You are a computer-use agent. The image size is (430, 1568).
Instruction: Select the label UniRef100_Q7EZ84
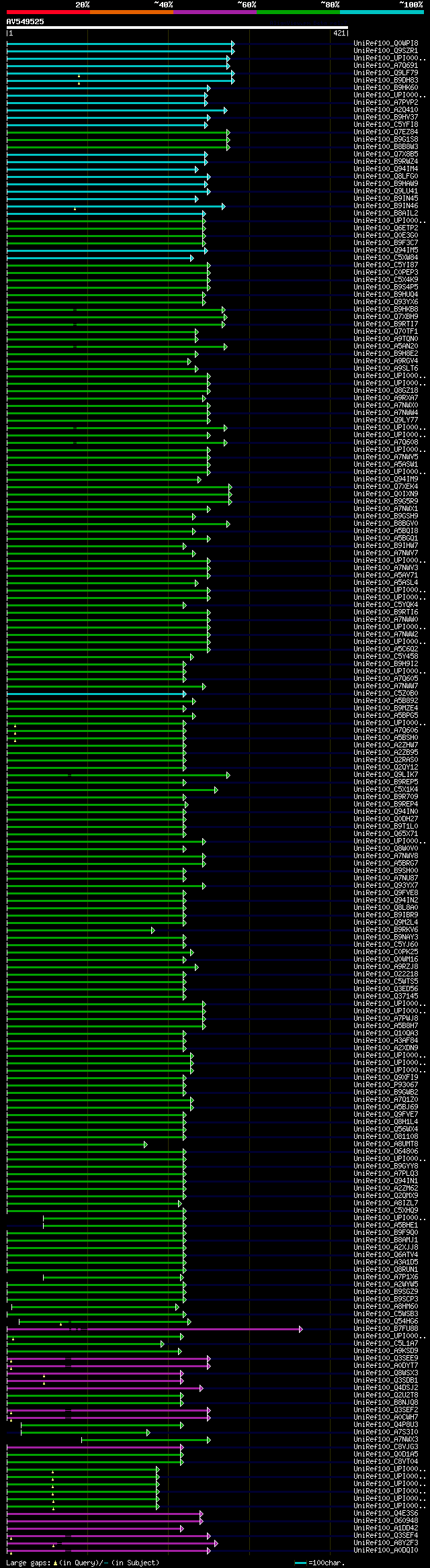(386, 132)
